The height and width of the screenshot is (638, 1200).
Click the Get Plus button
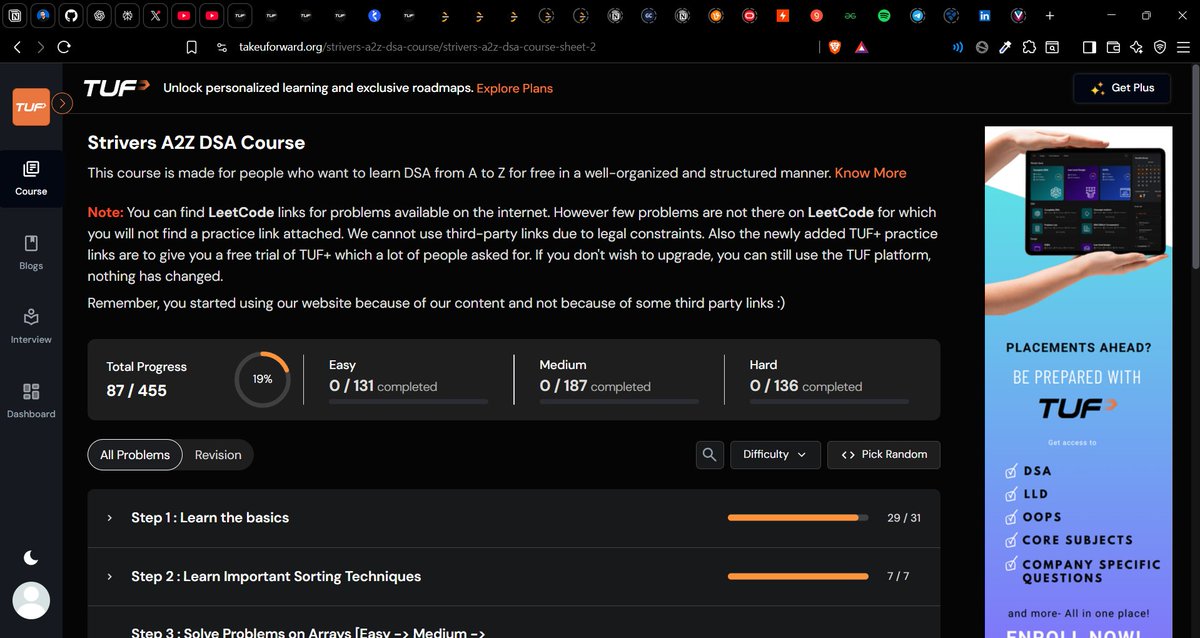[1121, 88]
